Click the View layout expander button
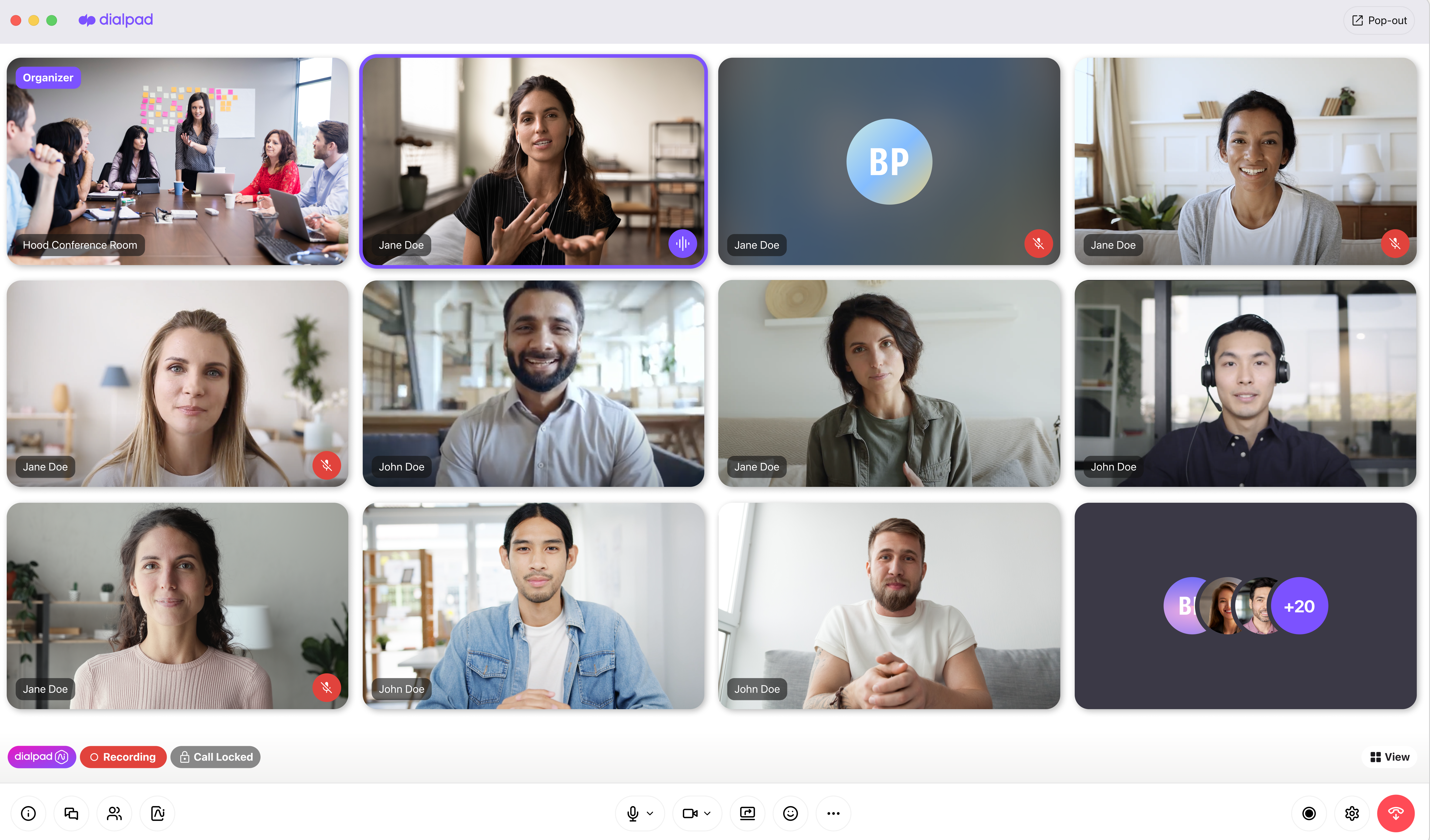Screen dimensions: 1430x840 click(x=1390, y=756)
